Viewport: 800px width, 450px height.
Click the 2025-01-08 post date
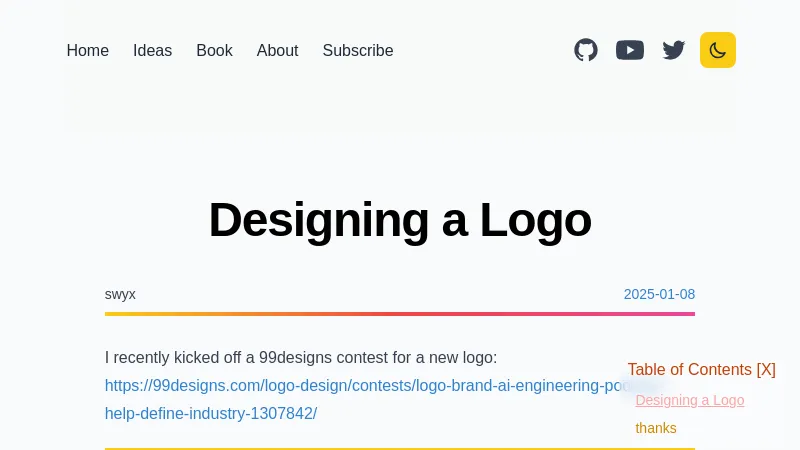(659, 294)
